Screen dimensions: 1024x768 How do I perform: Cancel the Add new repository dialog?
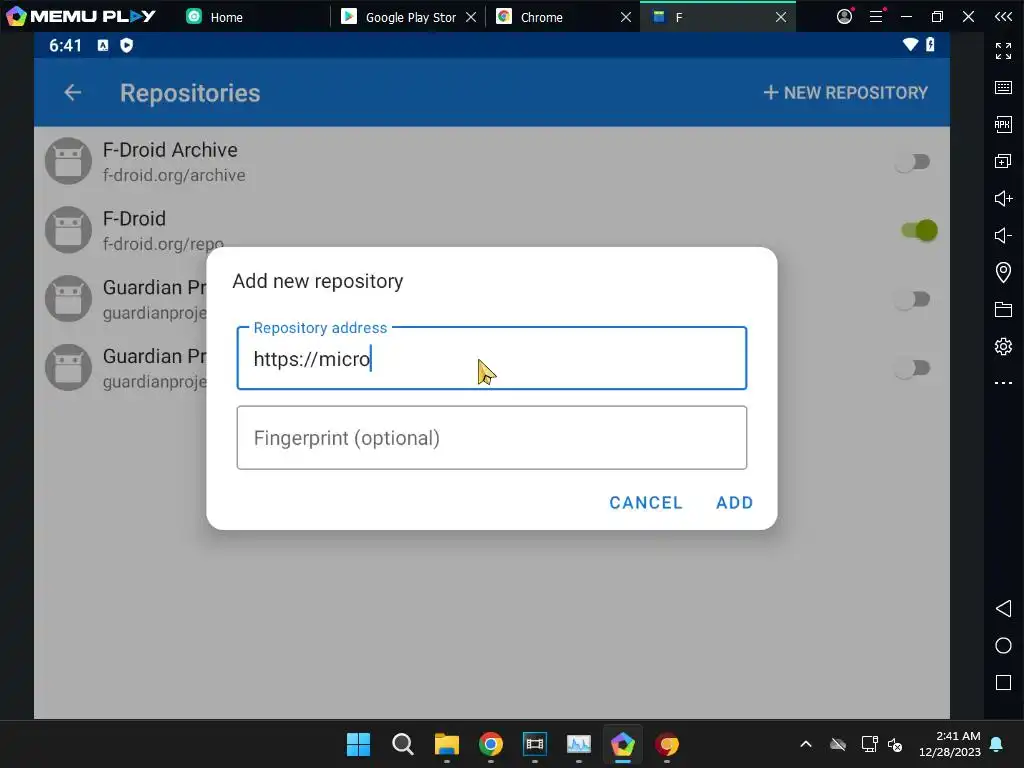pos(646,503)
